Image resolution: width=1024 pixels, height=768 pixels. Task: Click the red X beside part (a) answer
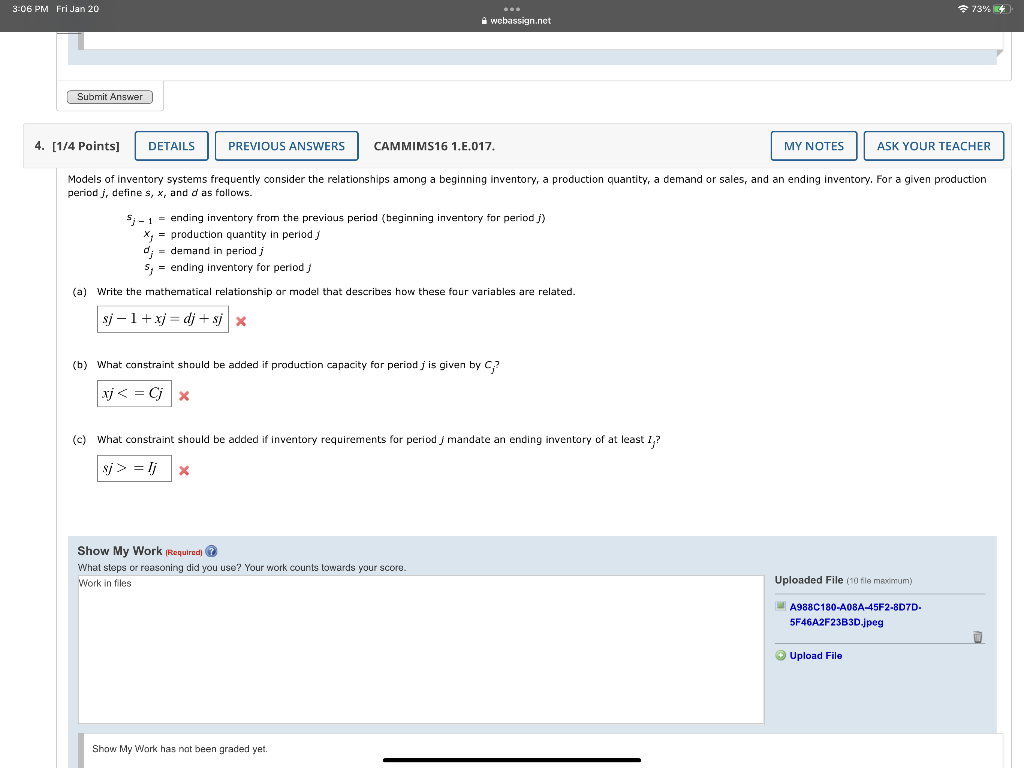(240, 320)
